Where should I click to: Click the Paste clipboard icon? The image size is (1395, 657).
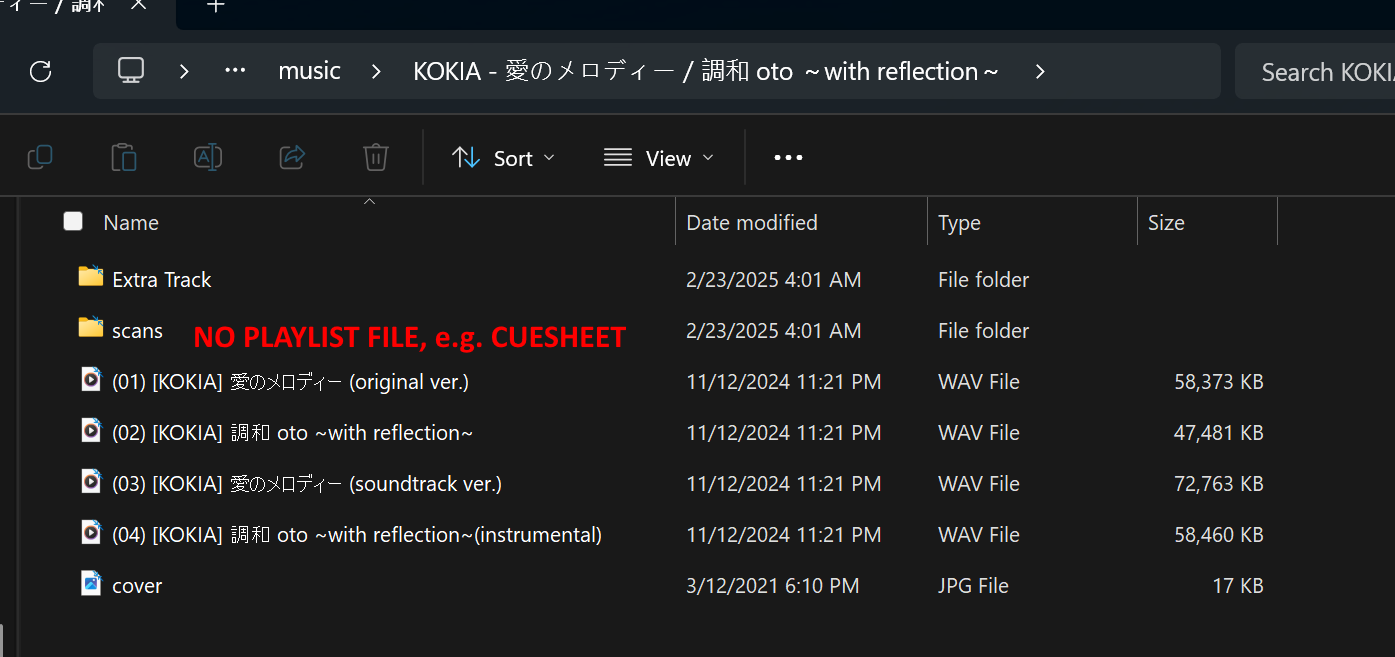pos(124,157)
